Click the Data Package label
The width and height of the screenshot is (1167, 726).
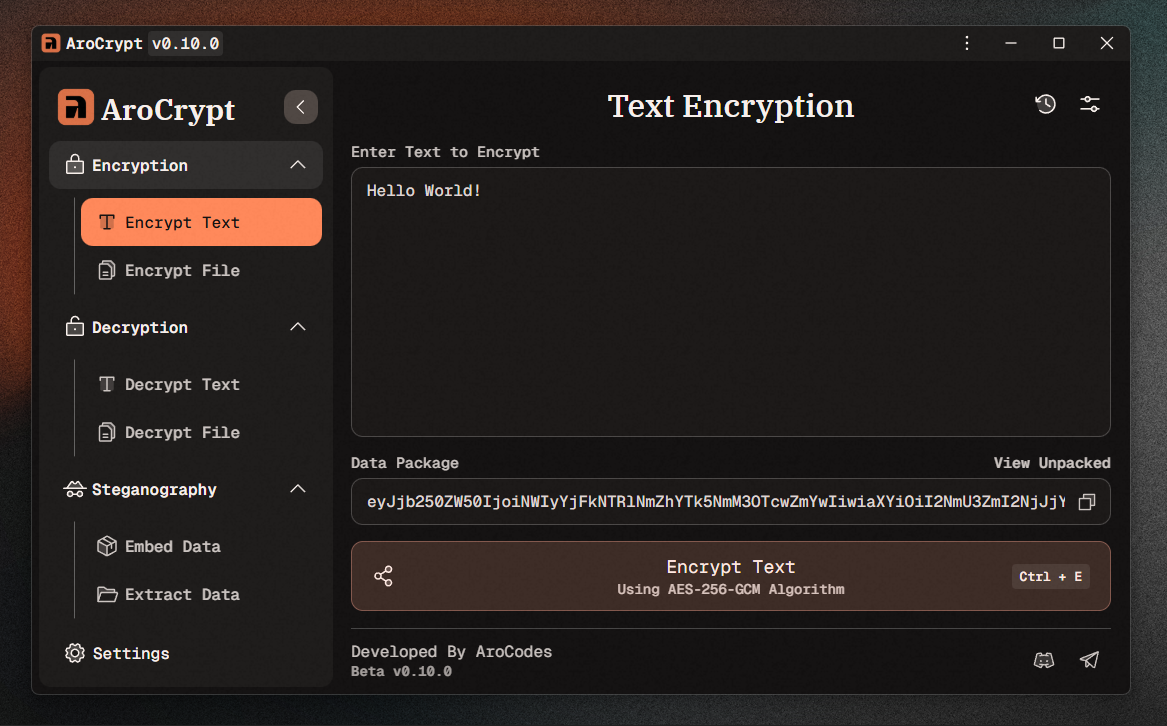tap(405, 463)
